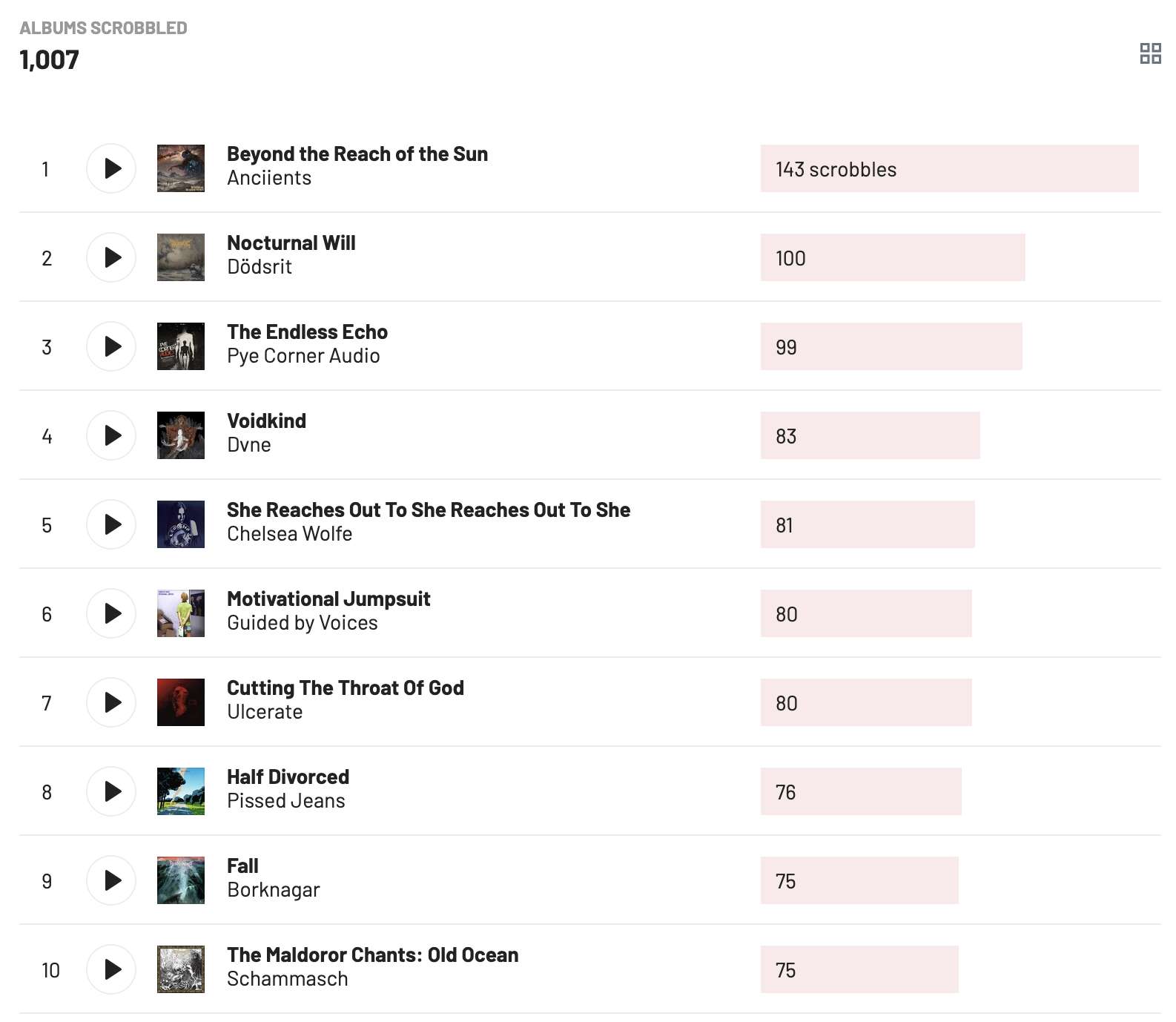Image resolution: width=1176 pixels, height=1022 pixels.
Task: Open the Fall album cover thumbnail
Action: 181,880
